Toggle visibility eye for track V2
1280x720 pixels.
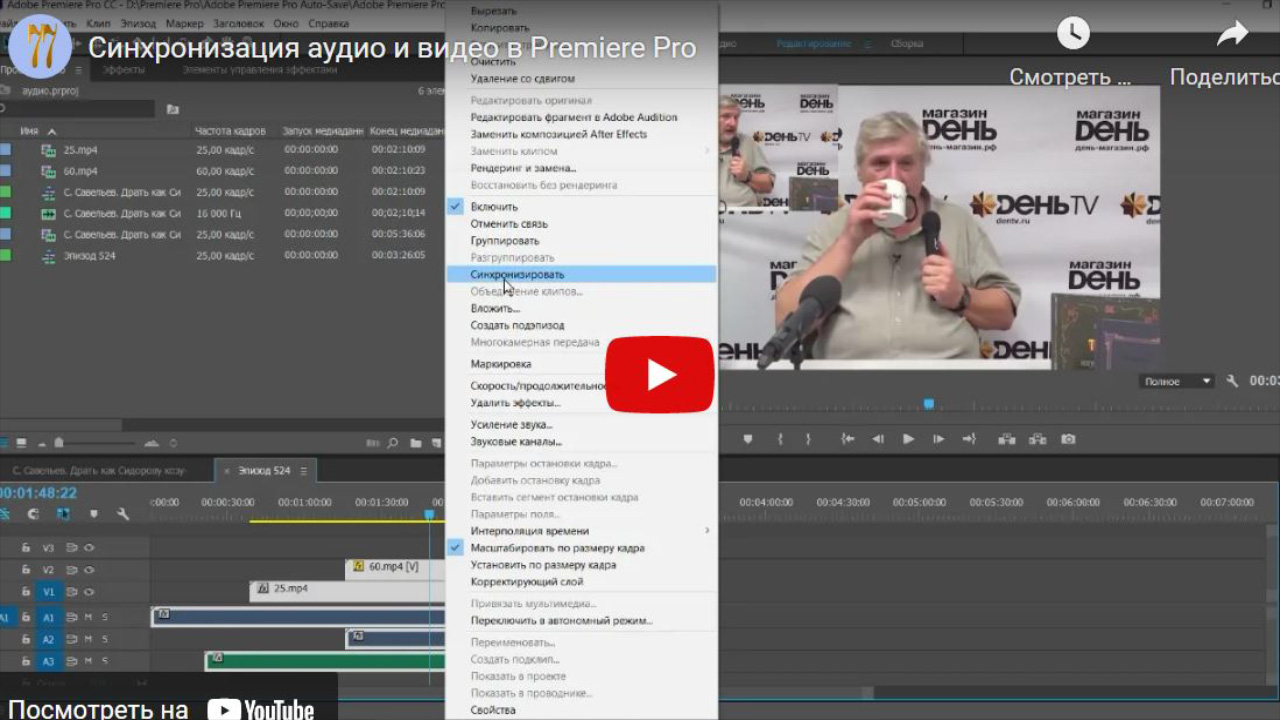click(89, 570)
